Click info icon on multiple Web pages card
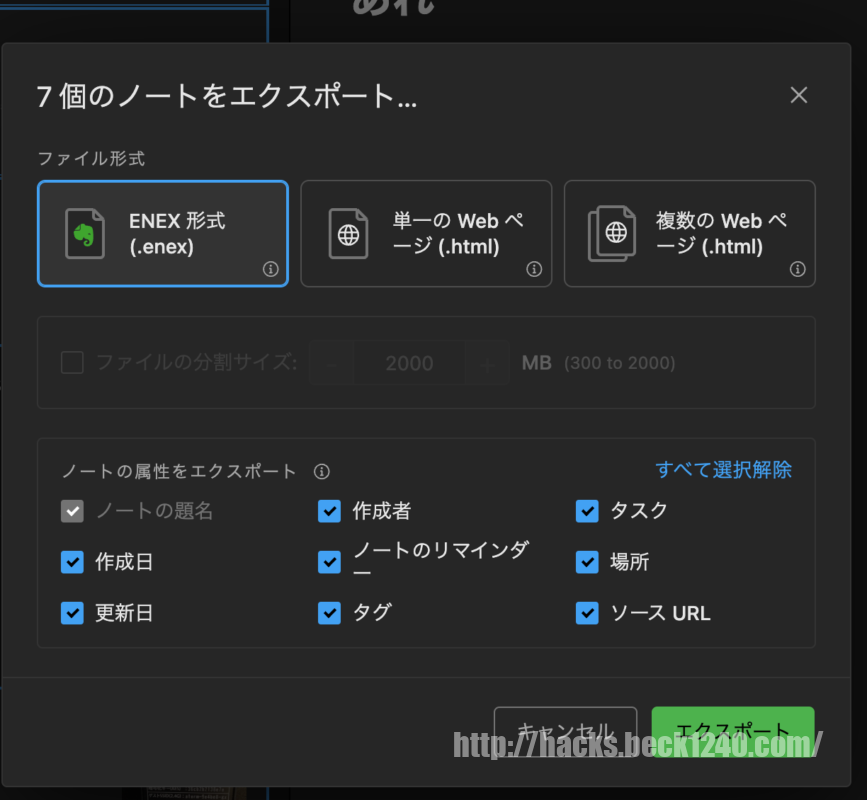 [798, 269]
